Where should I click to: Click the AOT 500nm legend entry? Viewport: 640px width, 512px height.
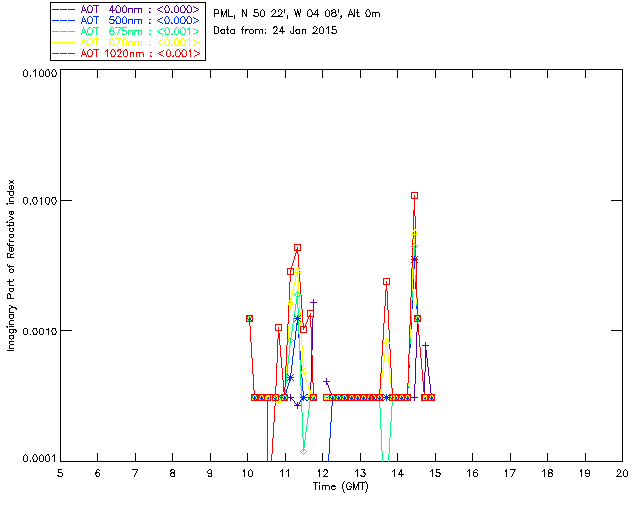click(x=127, y=20)
